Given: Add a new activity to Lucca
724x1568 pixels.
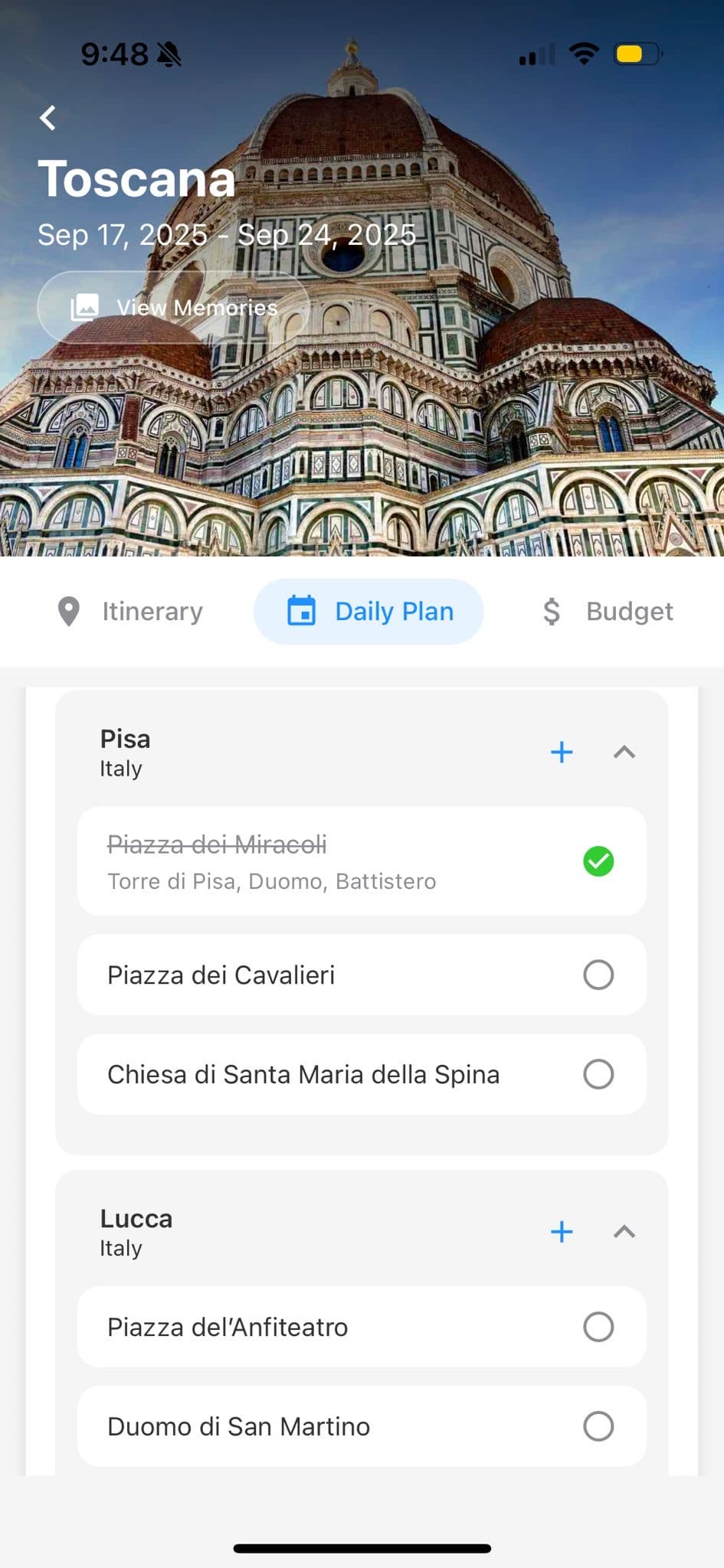Looking at the screenshot, I should (x=562, y=1232).
